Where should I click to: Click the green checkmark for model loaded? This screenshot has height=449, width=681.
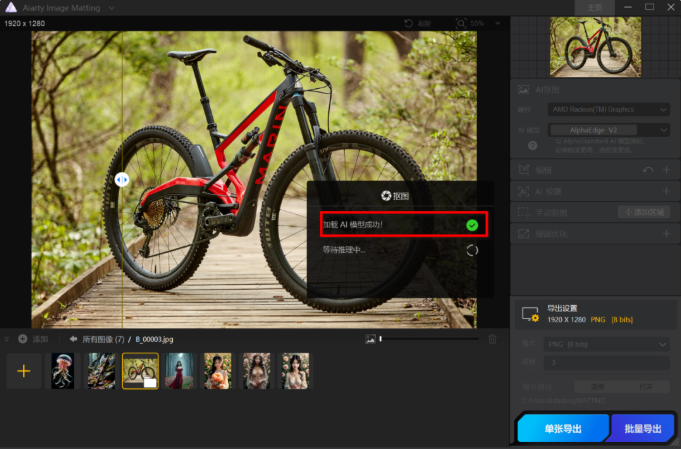pyautogui.click(x=472, y=225)
